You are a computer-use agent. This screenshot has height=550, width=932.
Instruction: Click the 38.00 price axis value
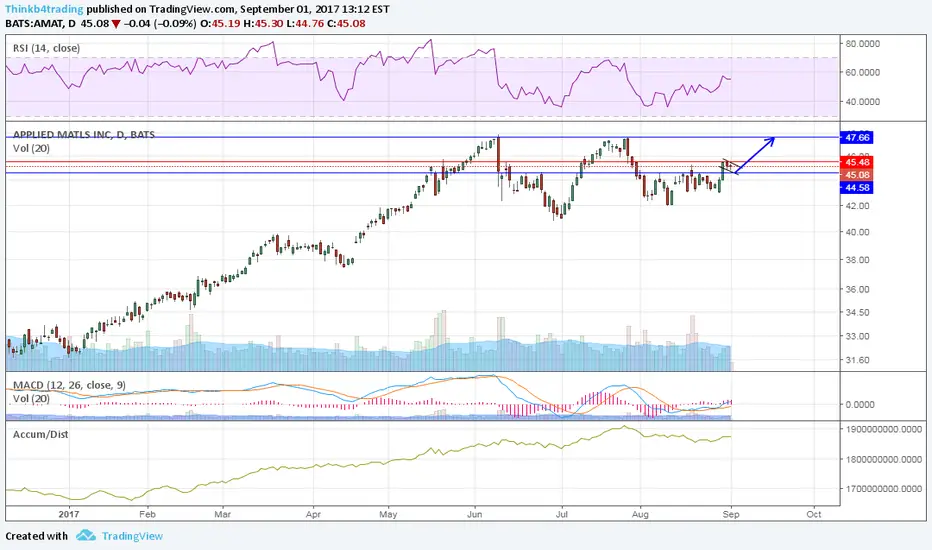tap(857, 260)
